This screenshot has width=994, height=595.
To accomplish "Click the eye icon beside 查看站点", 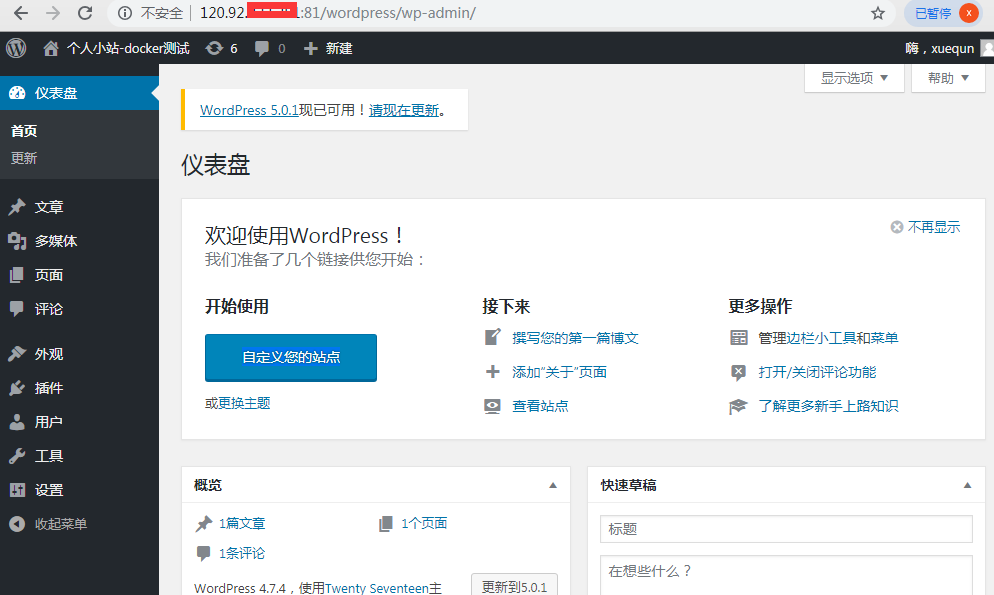I will point(493,406).
